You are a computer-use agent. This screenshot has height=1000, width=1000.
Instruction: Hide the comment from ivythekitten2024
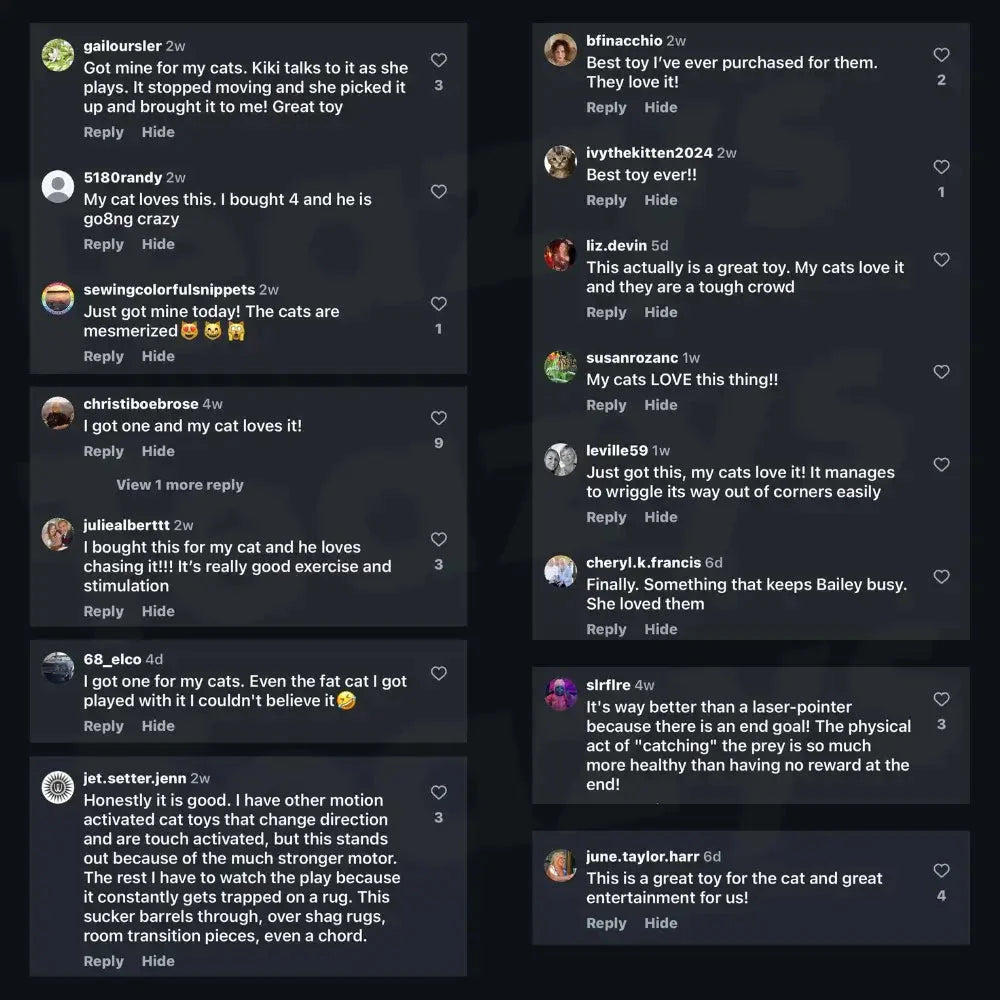(661, 200)
